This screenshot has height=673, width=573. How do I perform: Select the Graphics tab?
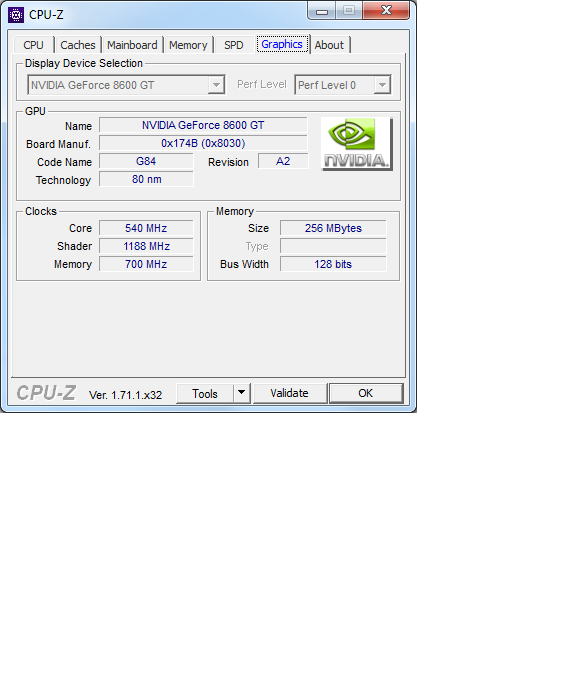coord(282,44)
